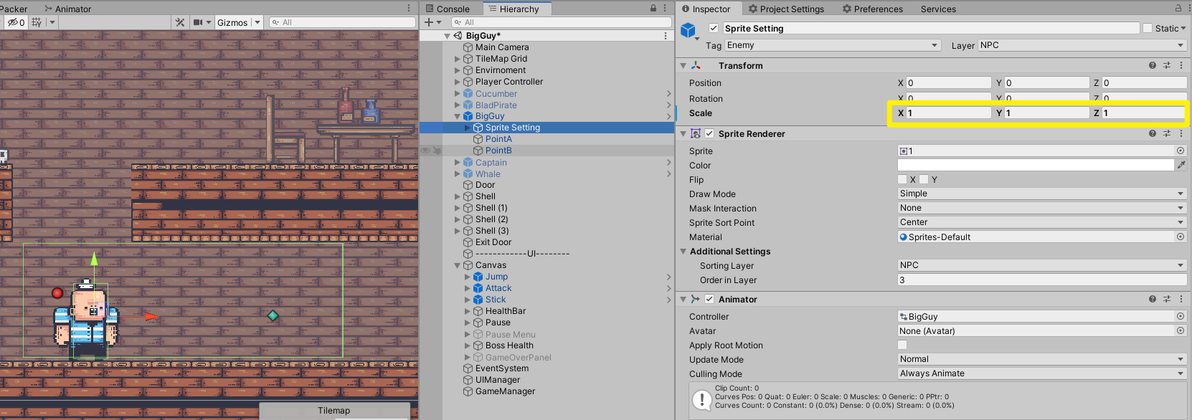
Task: Open the Draw Mode dropdown
Action: [x=1041, y=194]
